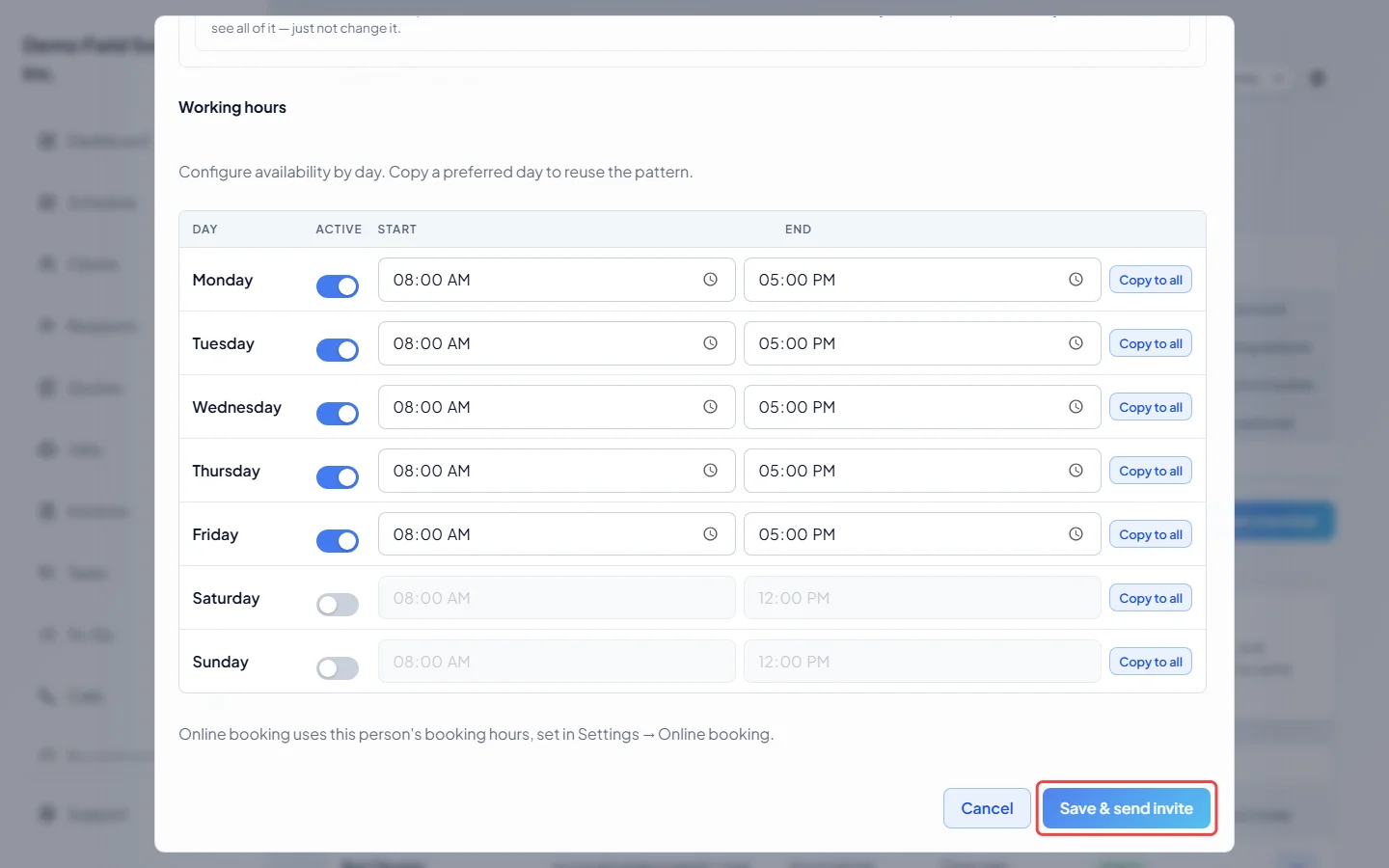
Task: Turn off Tuesday availability switch
Action: click(338, 350)
